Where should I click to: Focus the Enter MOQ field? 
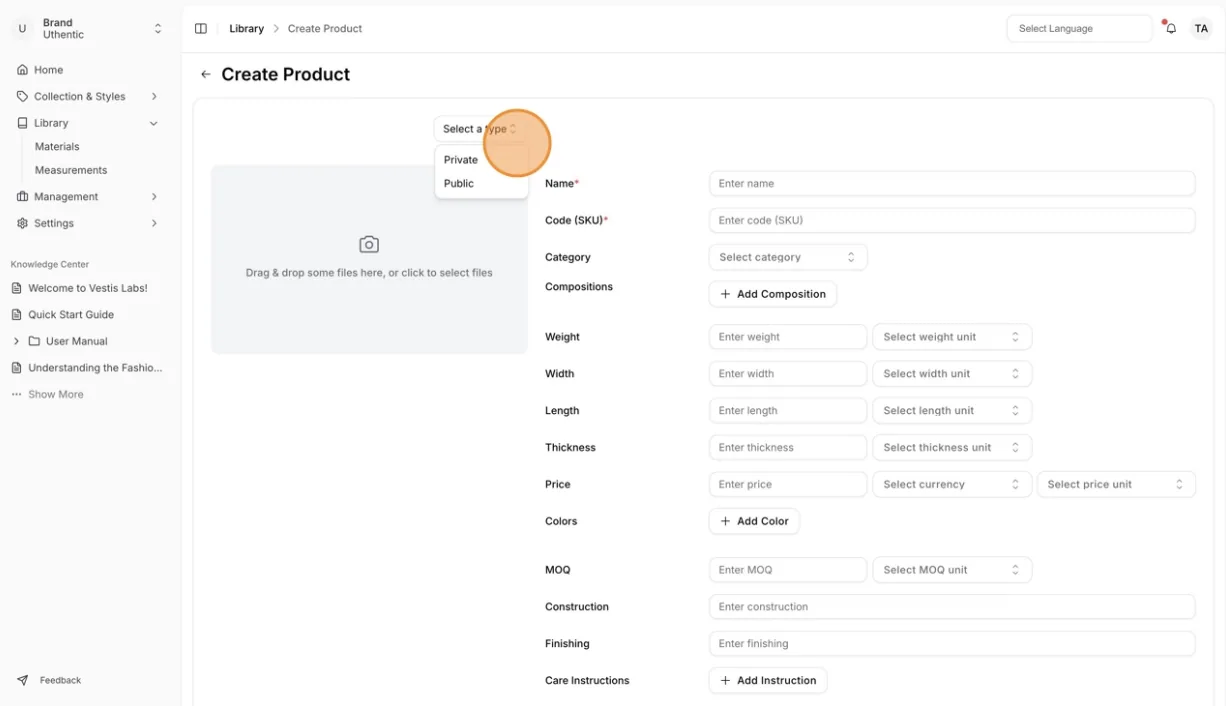[788, 570]
